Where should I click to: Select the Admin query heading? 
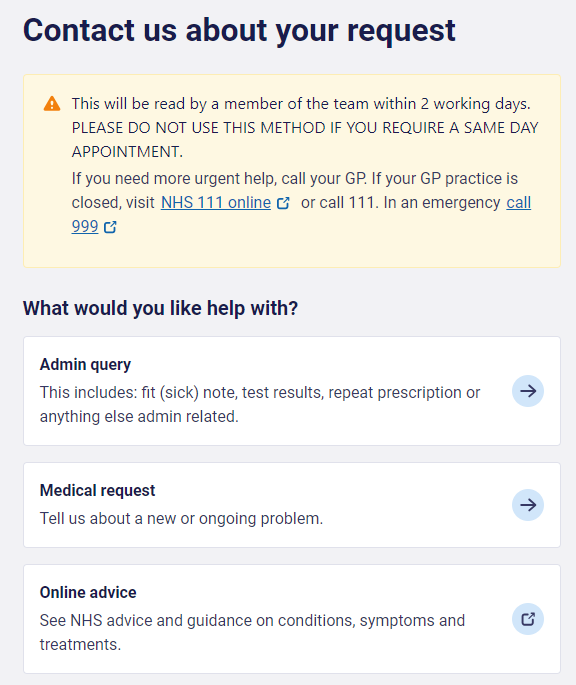point(85,364)
